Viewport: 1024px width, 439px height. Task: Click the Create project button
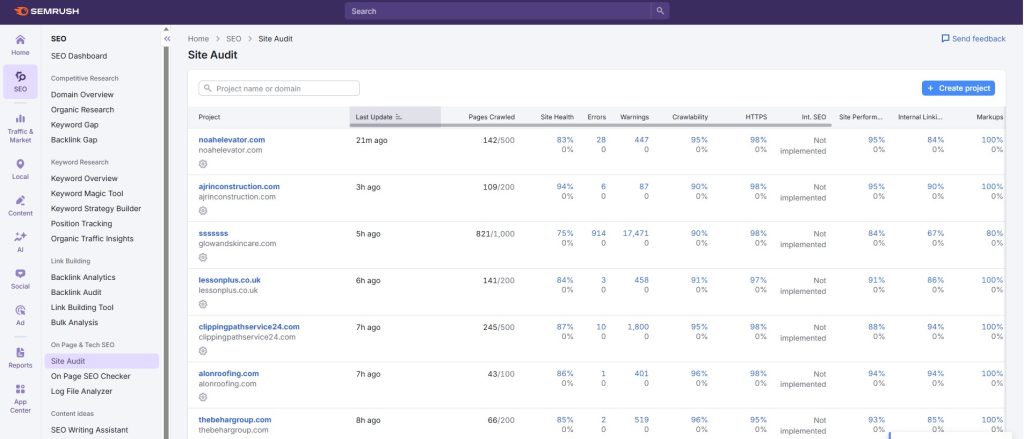point(958,88)
